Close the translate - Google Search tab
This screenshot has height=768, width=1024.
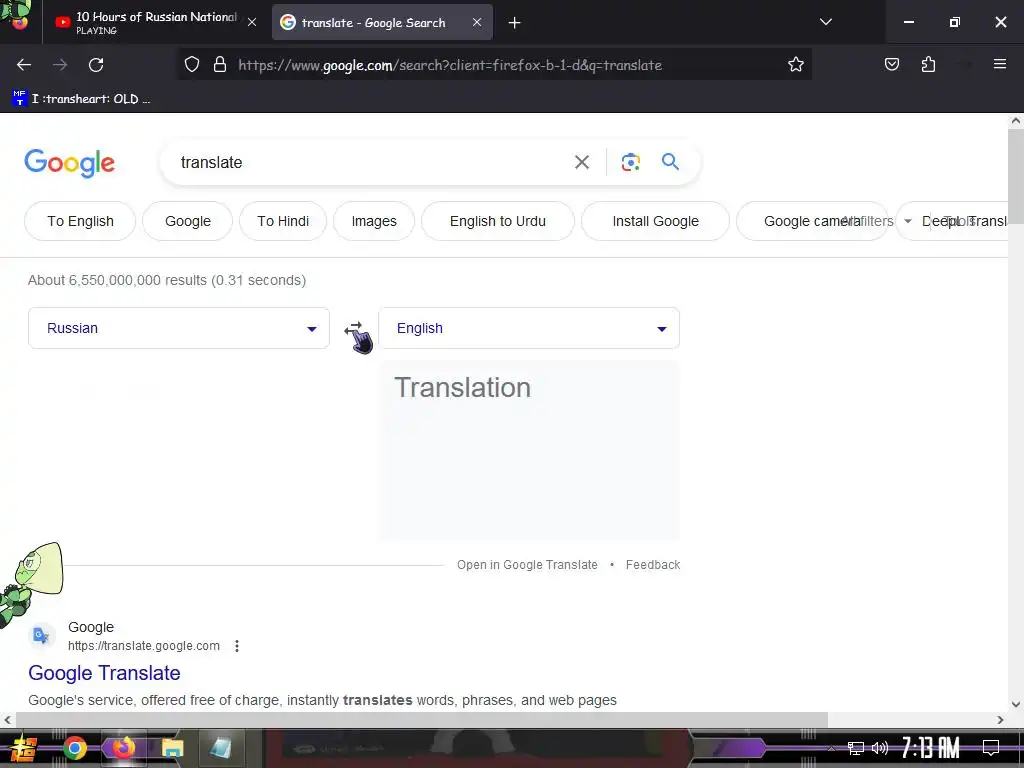tap(477, 22)
